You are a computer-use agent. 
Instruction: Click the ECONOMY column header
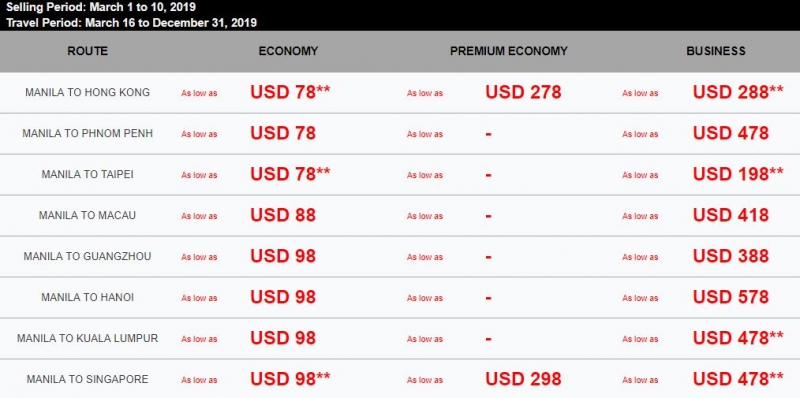point(288,51)
